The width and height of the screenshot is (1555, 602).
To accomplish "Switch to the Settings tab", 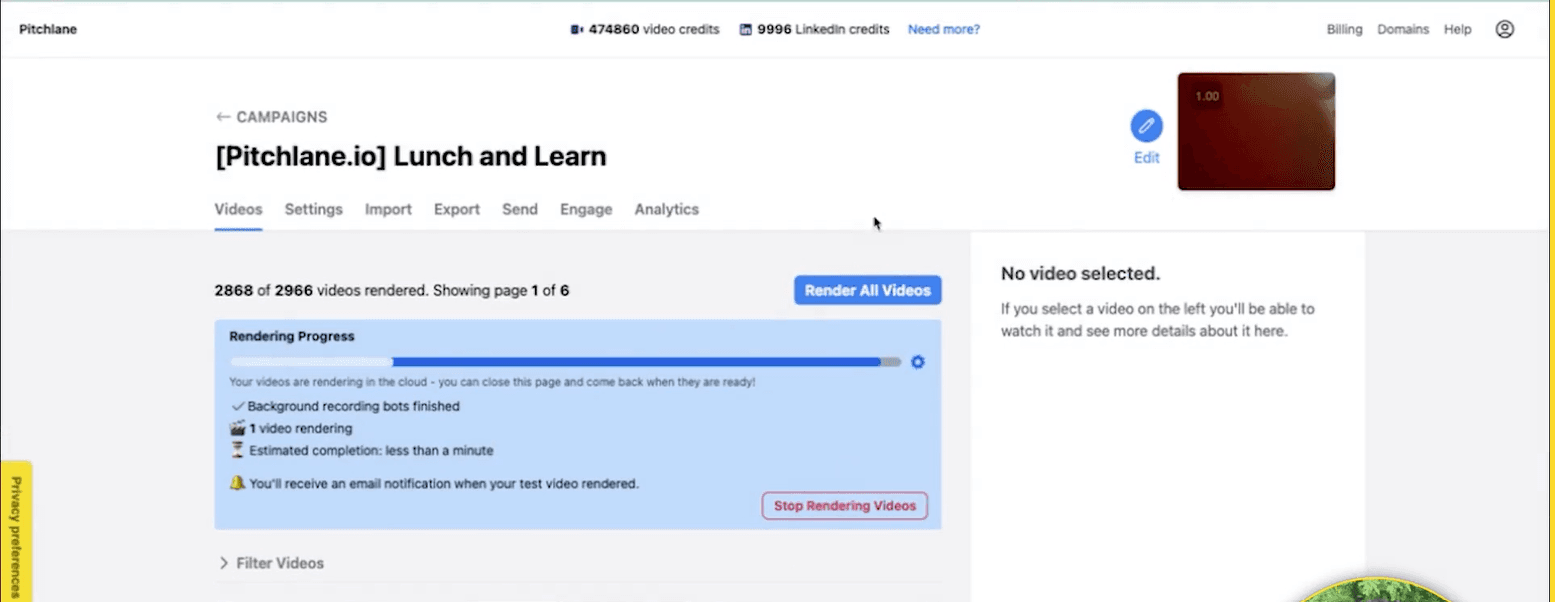I will [313, 209].
